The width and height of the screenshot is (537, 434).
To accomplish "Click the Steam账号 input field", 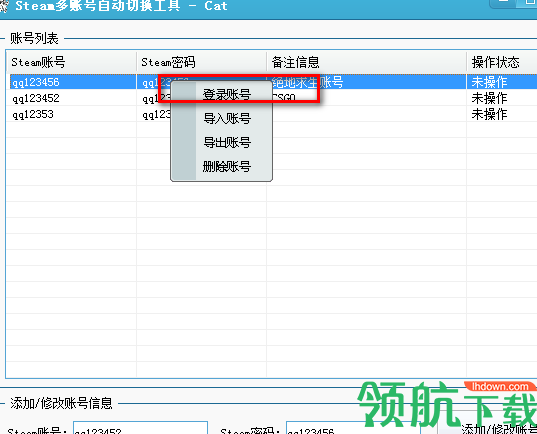I will click(140, 428).
